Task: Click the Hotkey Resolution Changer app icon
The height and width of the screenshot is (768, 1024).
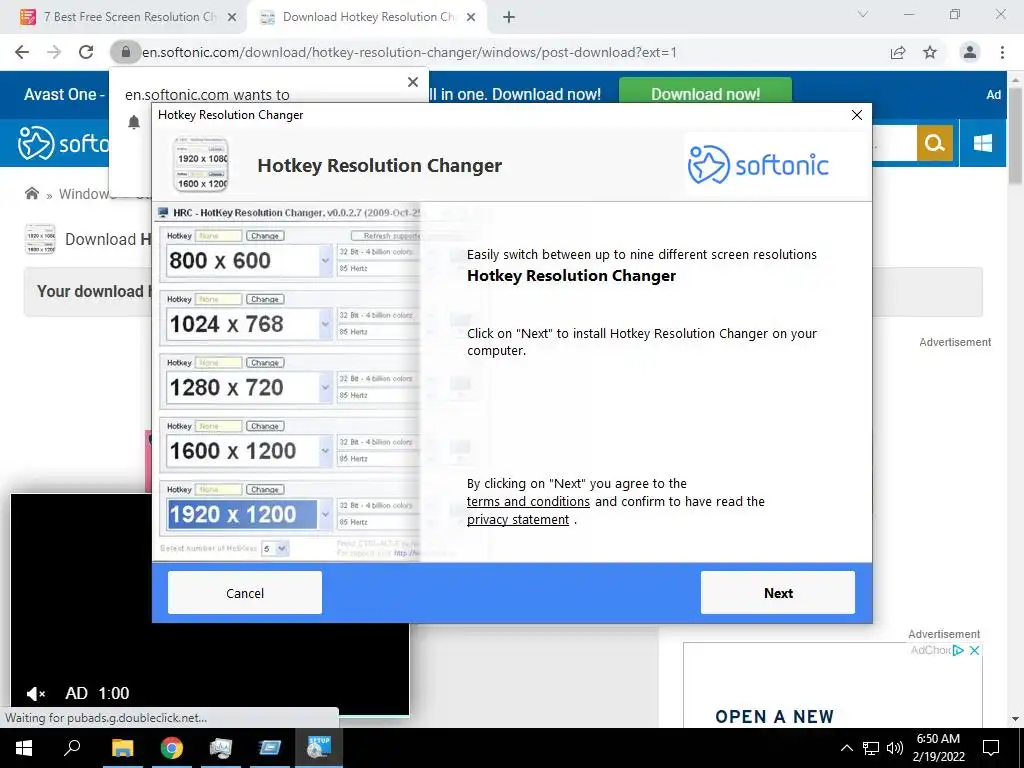Action: [201, 165]
